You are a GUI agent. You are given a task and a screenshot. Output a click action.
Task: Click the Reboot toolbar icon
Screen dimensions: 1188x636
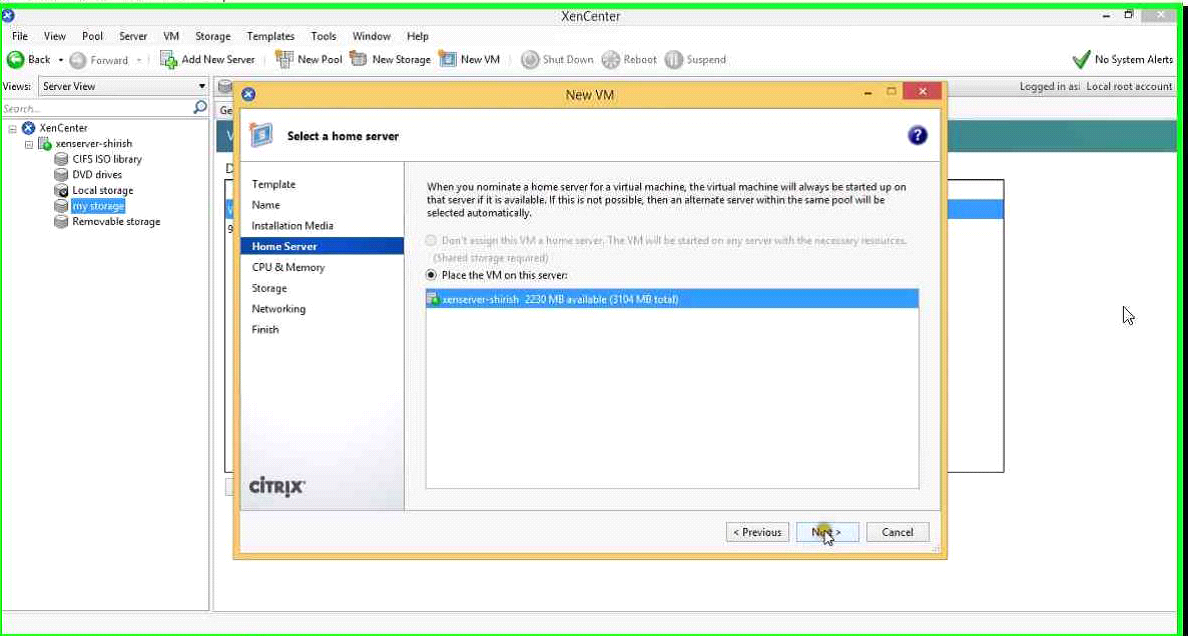pyautogui.click(x=611, y=59)
